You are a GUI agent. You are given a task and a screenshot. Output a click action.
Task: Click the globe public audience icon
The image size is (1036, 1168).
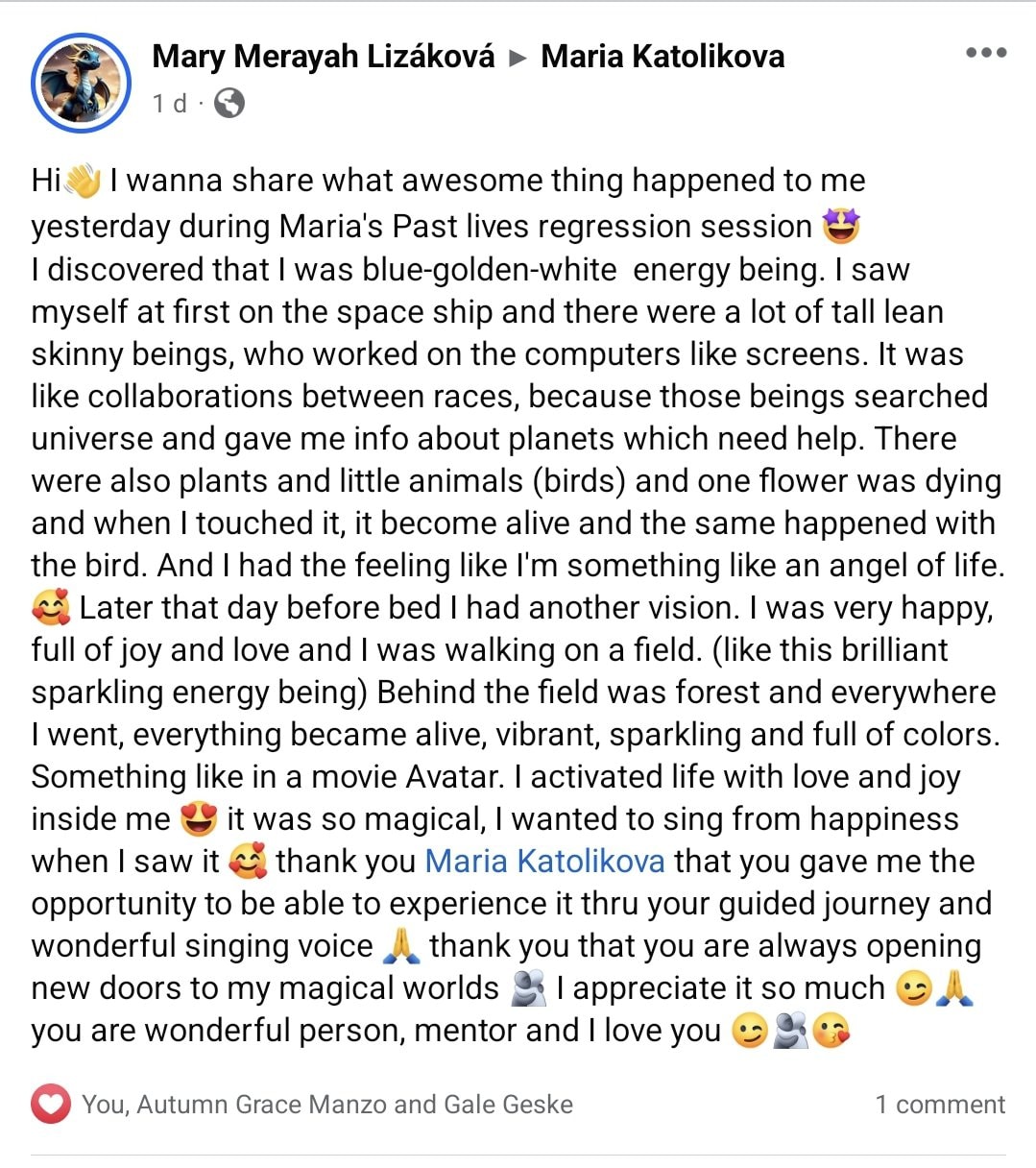229,103
